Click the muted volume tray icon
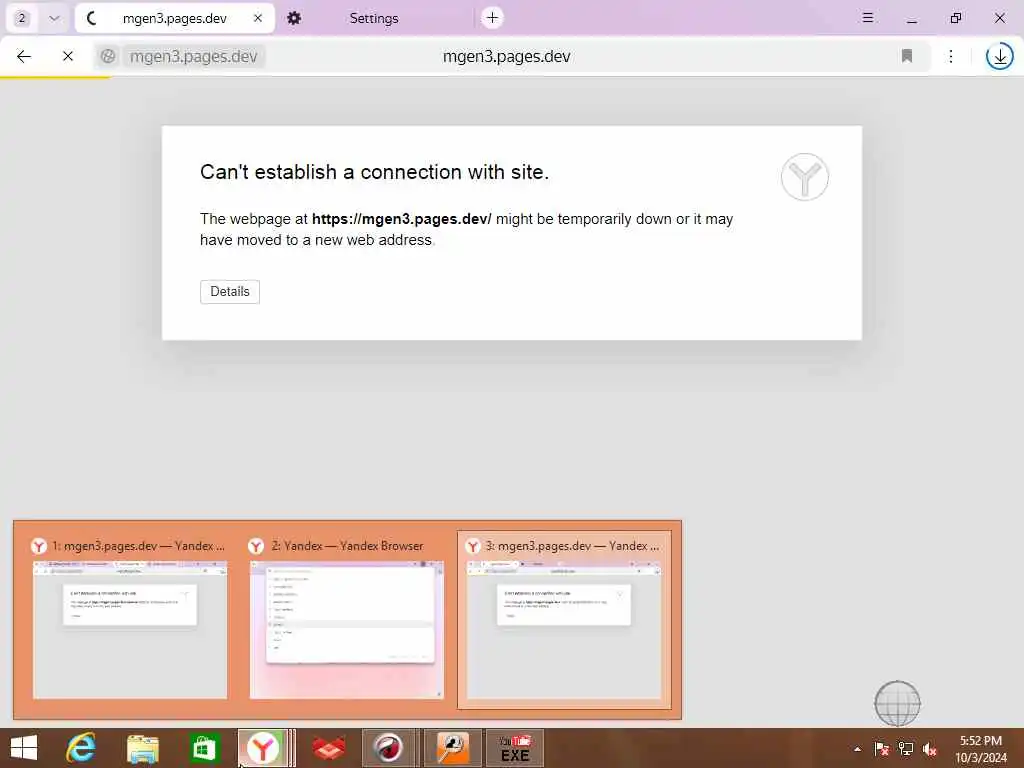 929,749
